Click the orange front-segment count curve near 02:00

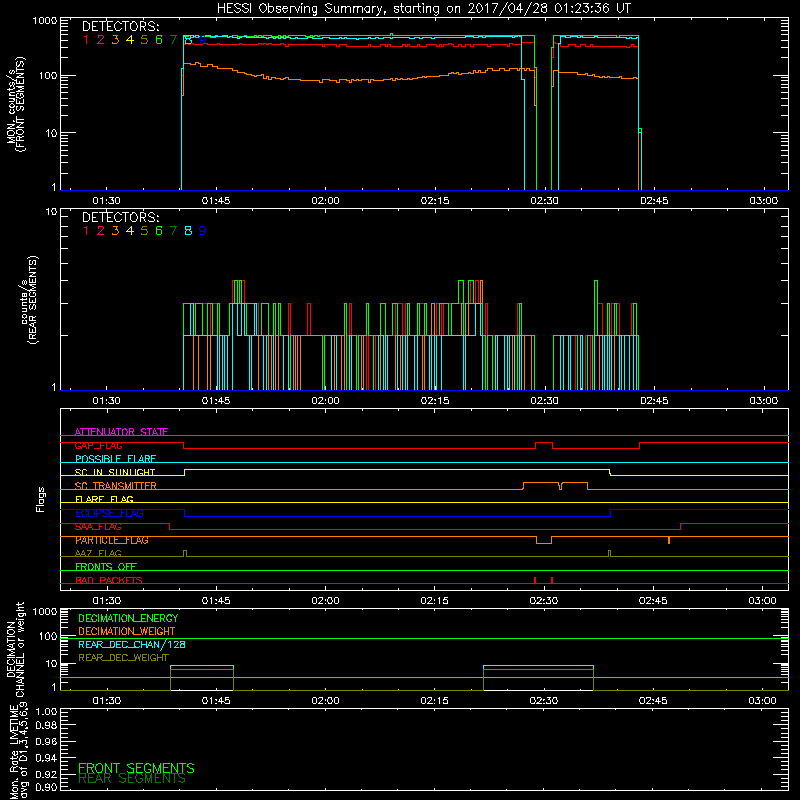[326, 81]
